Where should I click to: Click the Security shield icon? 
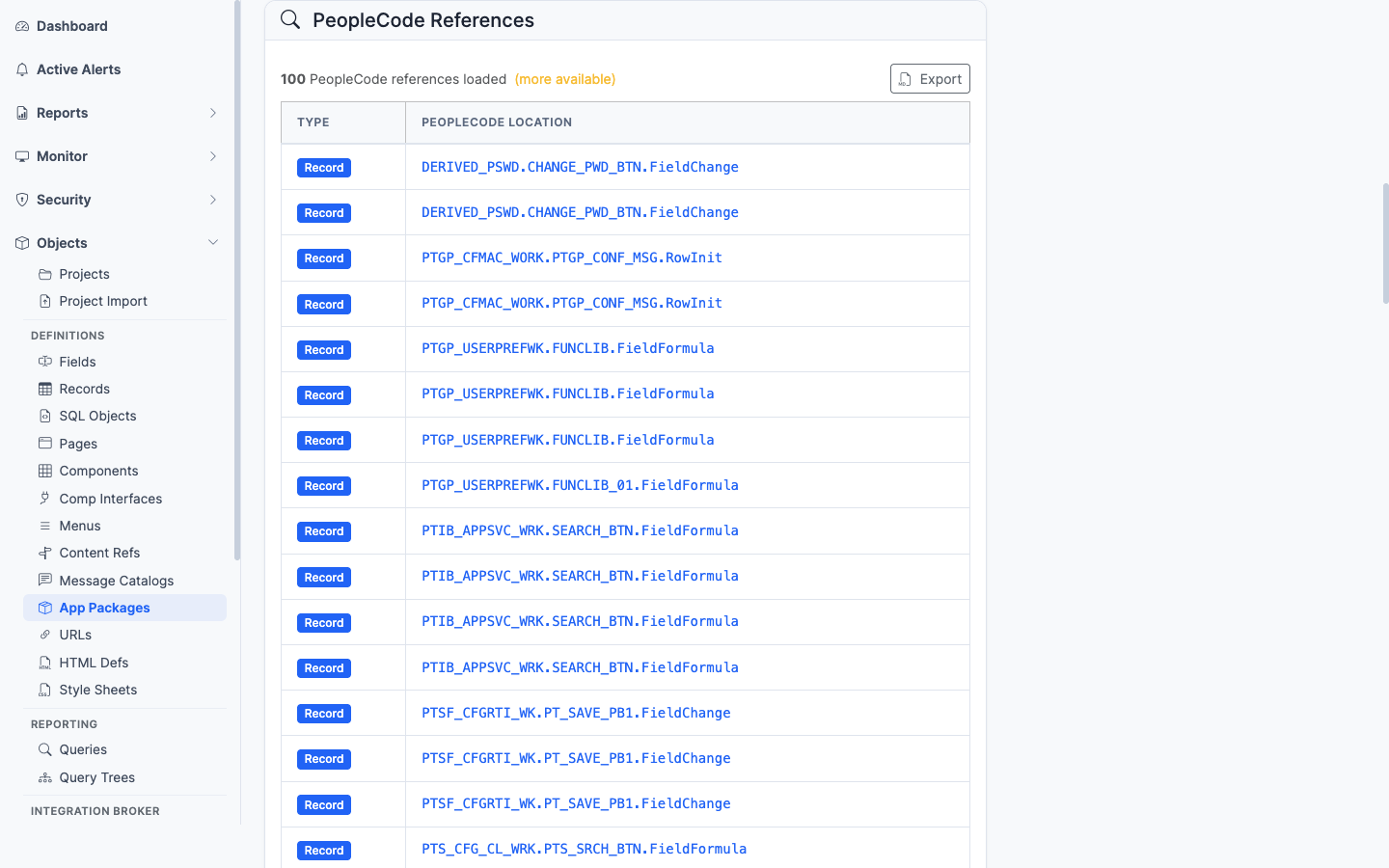pyautogui.click(x=22, y=200)
